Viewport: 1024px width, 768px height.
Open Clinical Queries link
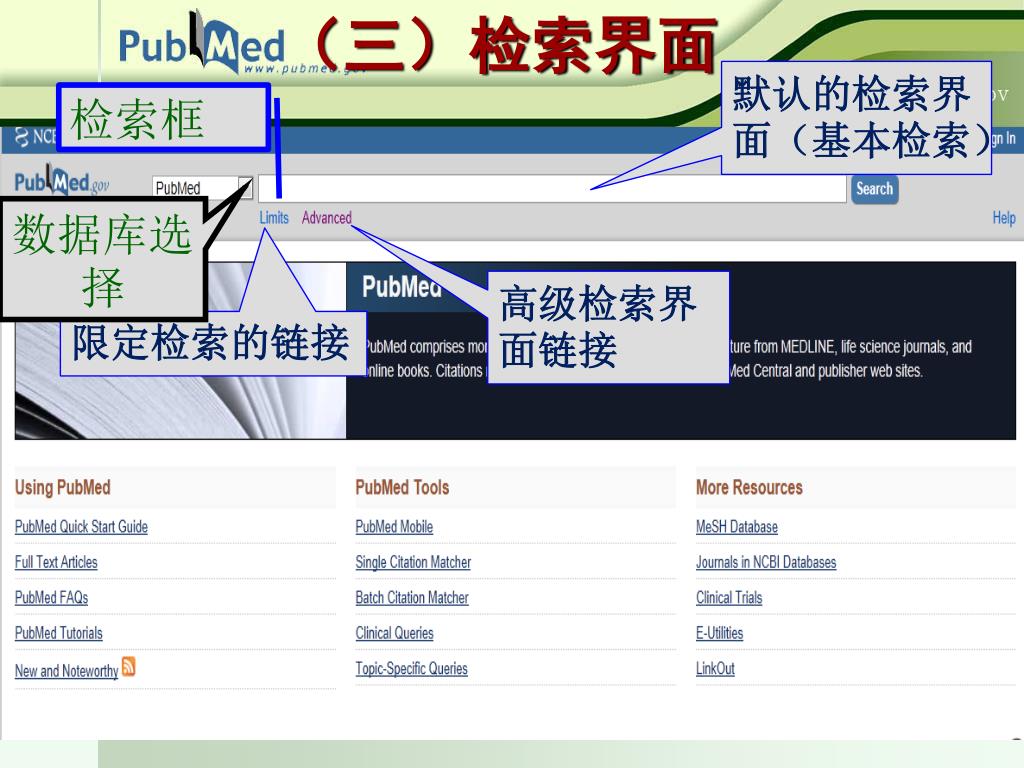point(394,633)
